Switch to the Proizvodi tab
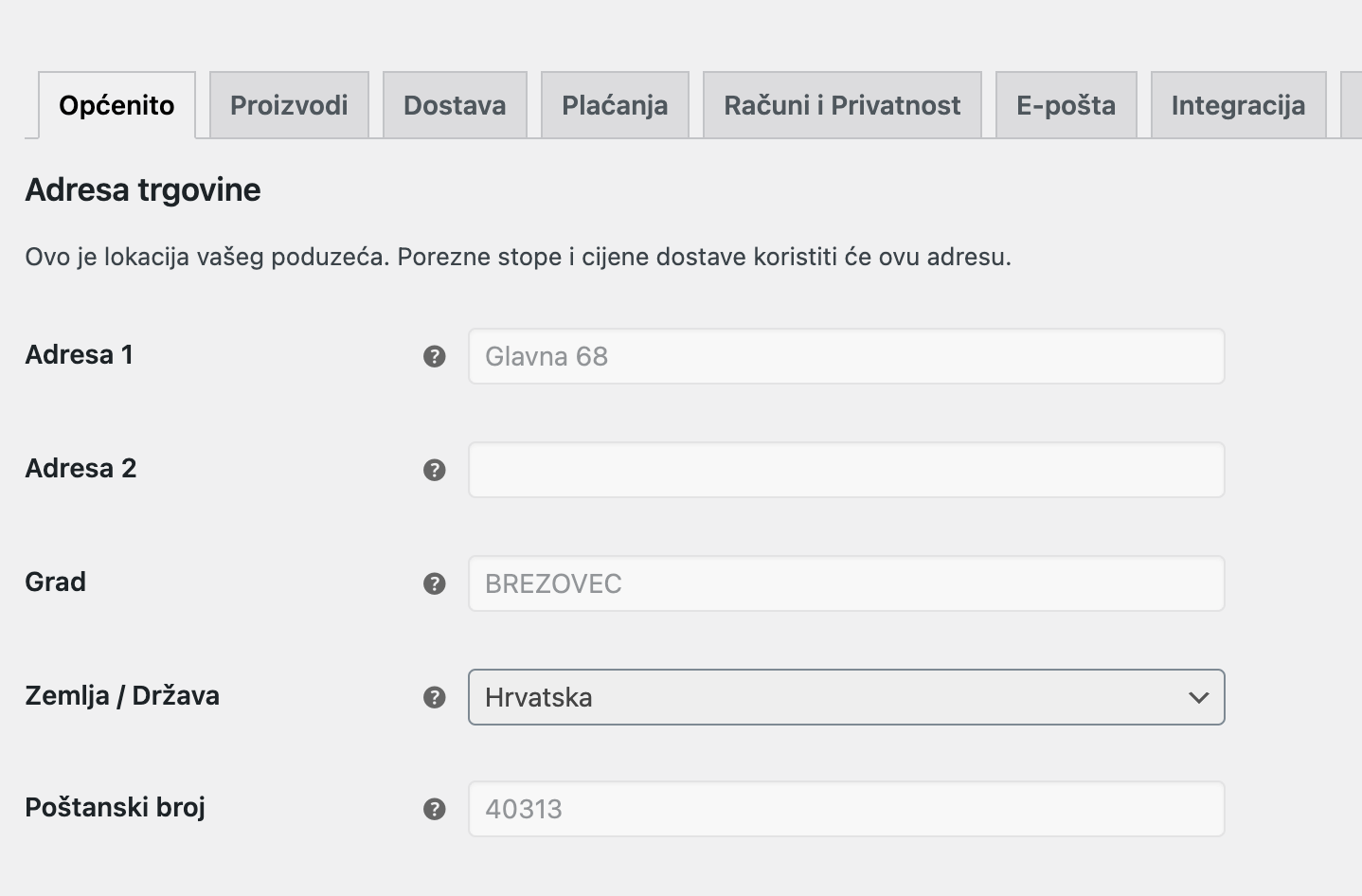Screen dimensions: 1362x896 [289, 104]
